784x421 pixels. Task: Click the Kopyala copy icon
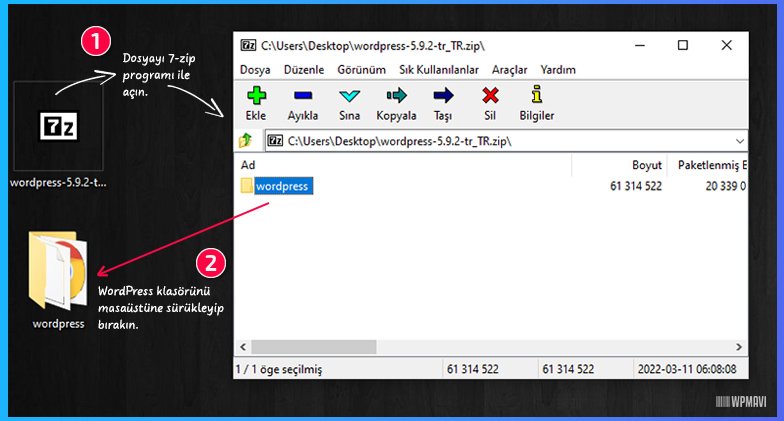(x=396, y=95)
